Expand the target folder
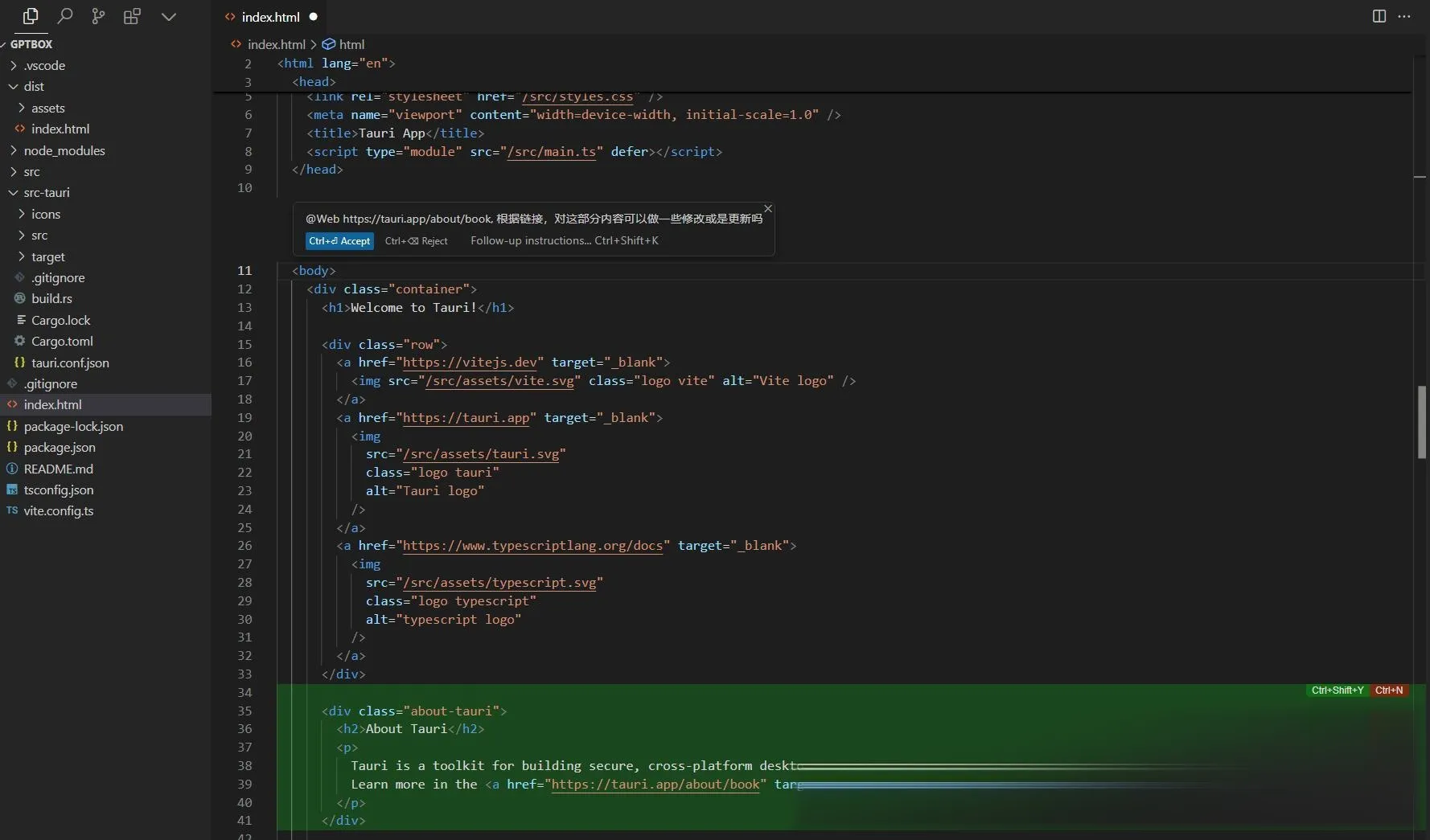Image resolution: width=1430 pixels, height=840 pixels. tap(48, 256)
